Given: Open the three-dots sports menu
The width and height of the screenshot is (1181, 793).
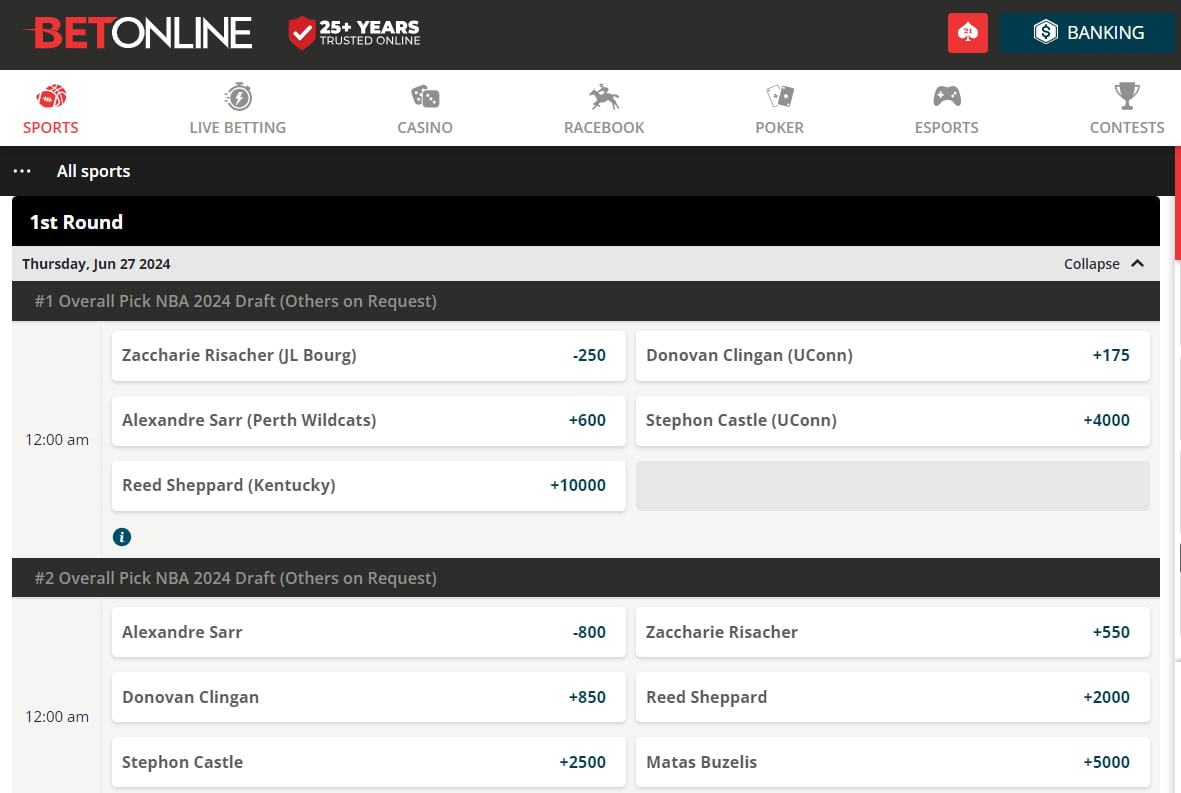Looking at the screenshot, I should pos(22,171).
